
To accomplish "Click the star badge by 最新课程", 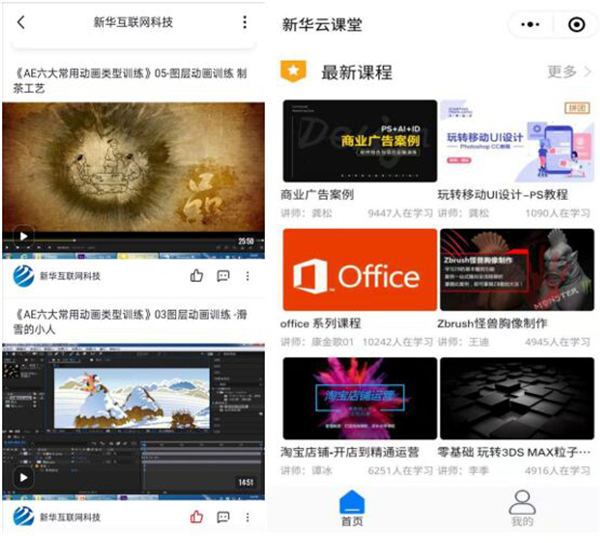I will pos(293,71).
